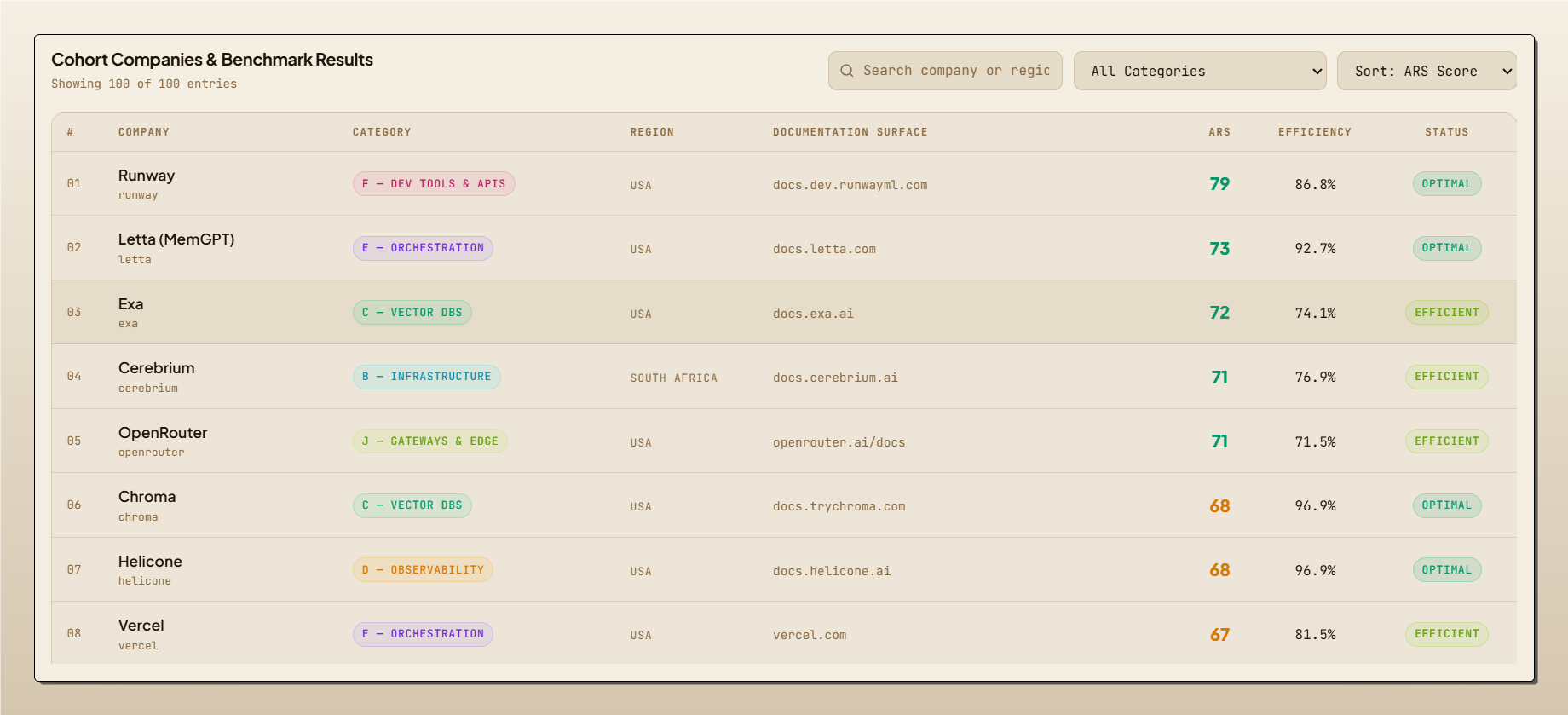Click the 'cerebrium' slug text
This screenshot has width=1568, height=715.
[148, 389]
